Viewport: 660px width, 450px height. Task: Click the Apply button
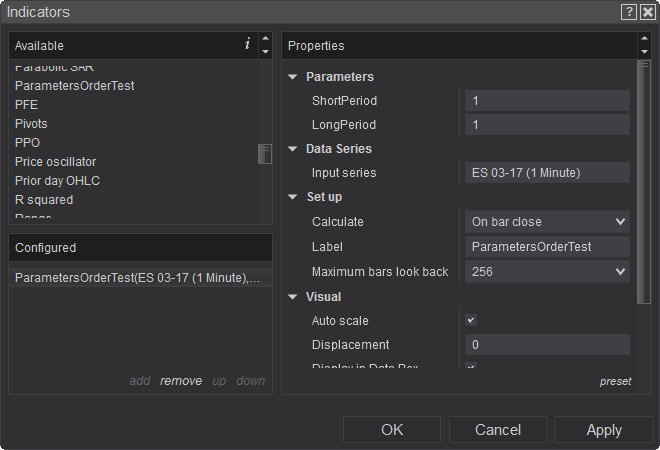click(x=604, y=430)
